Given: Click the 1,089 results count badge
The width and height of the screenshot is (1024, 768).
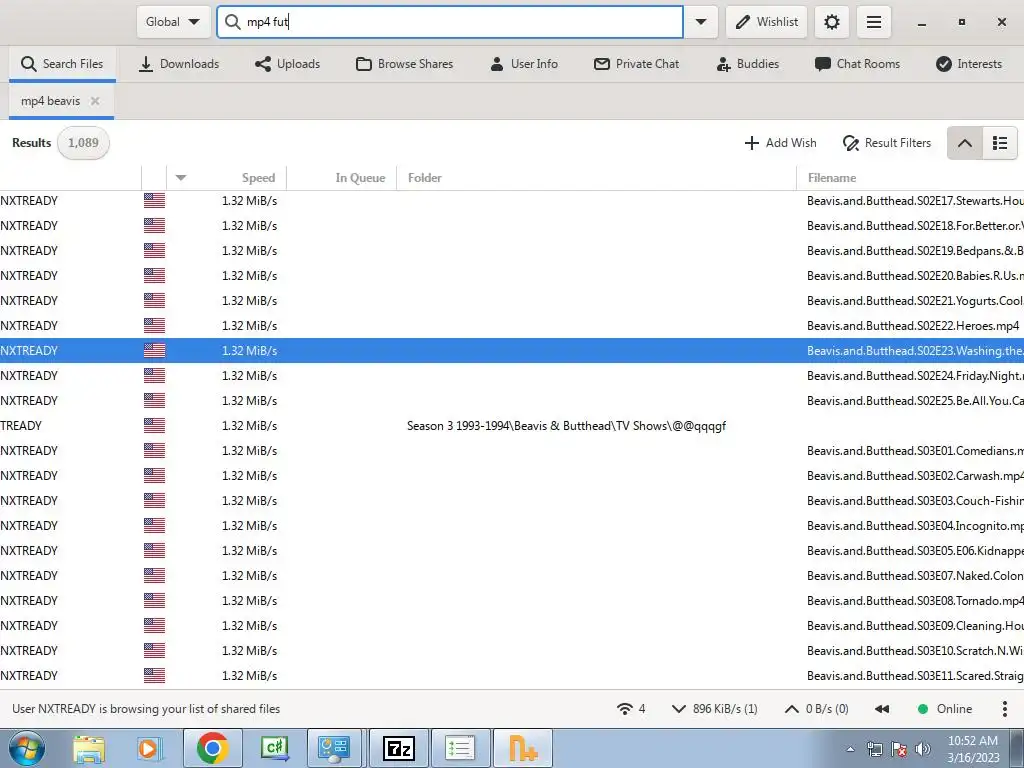Looking at the screenshot, I should [83, 143].
